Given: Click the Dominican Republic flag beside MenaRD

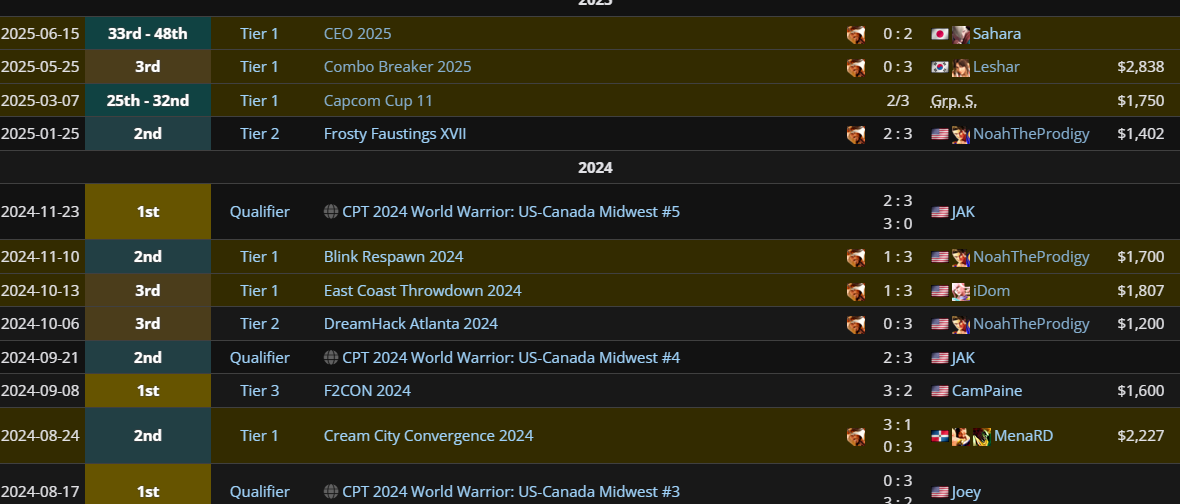Looking at the screenshot, I should tap(939, 436).
